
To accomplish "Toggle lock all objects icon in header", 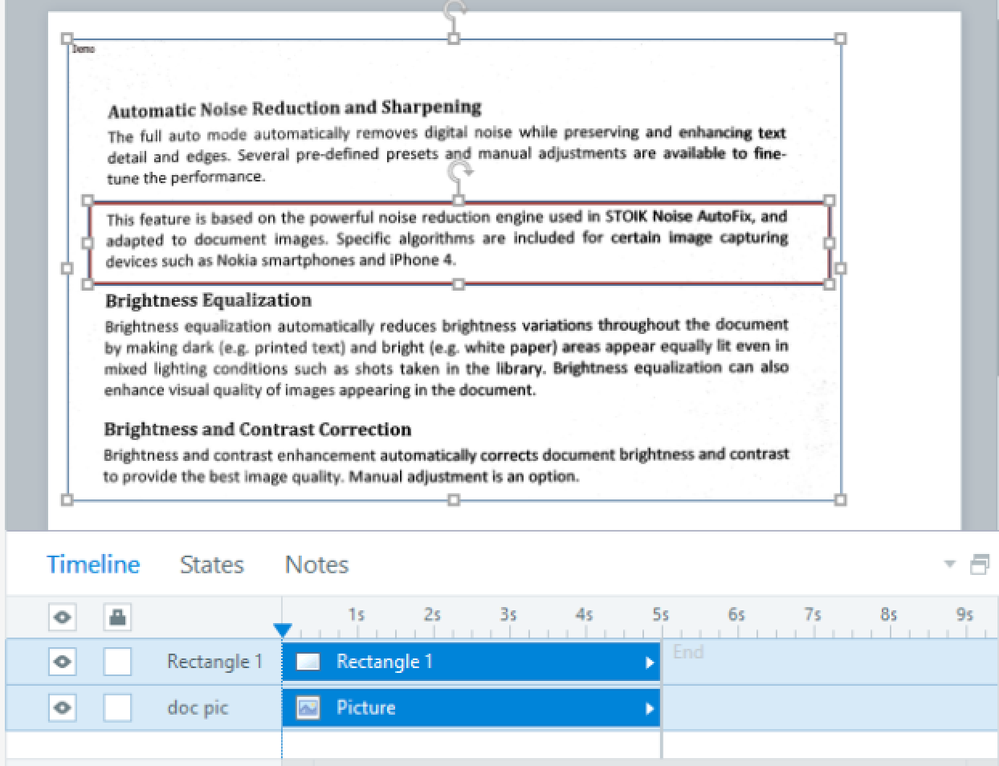I will (117, 617).
